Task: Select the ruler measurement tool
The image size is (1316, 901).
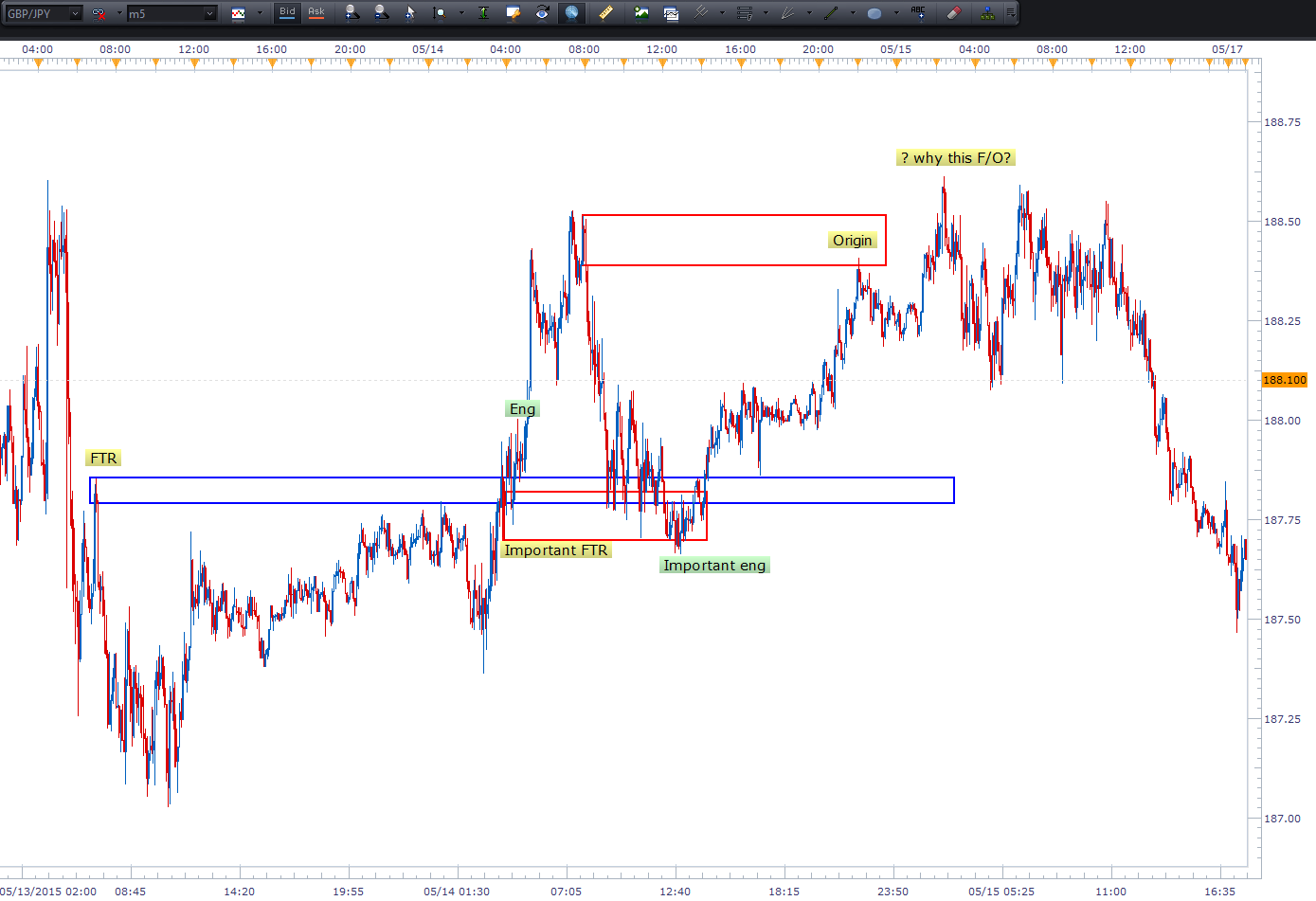Action: (x=605, y=13)
